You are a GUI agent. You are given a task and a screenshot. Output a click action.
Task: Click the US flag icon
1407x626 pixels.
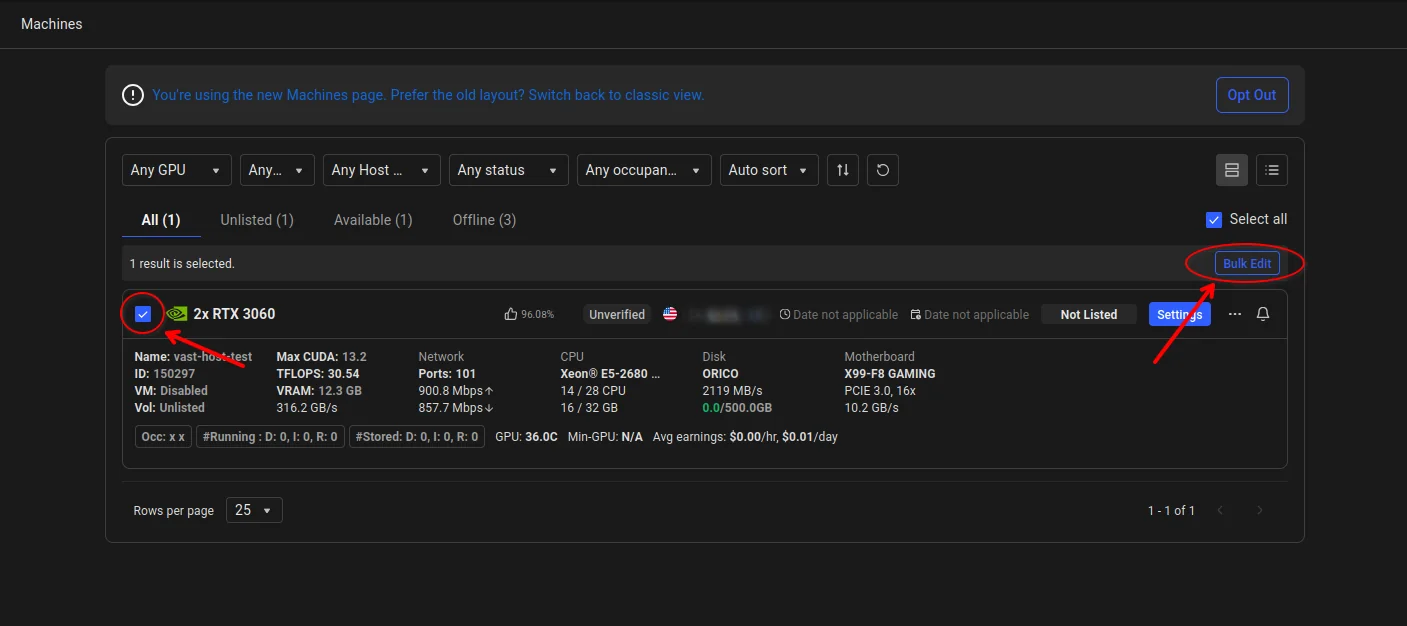[x=670, y=314]
